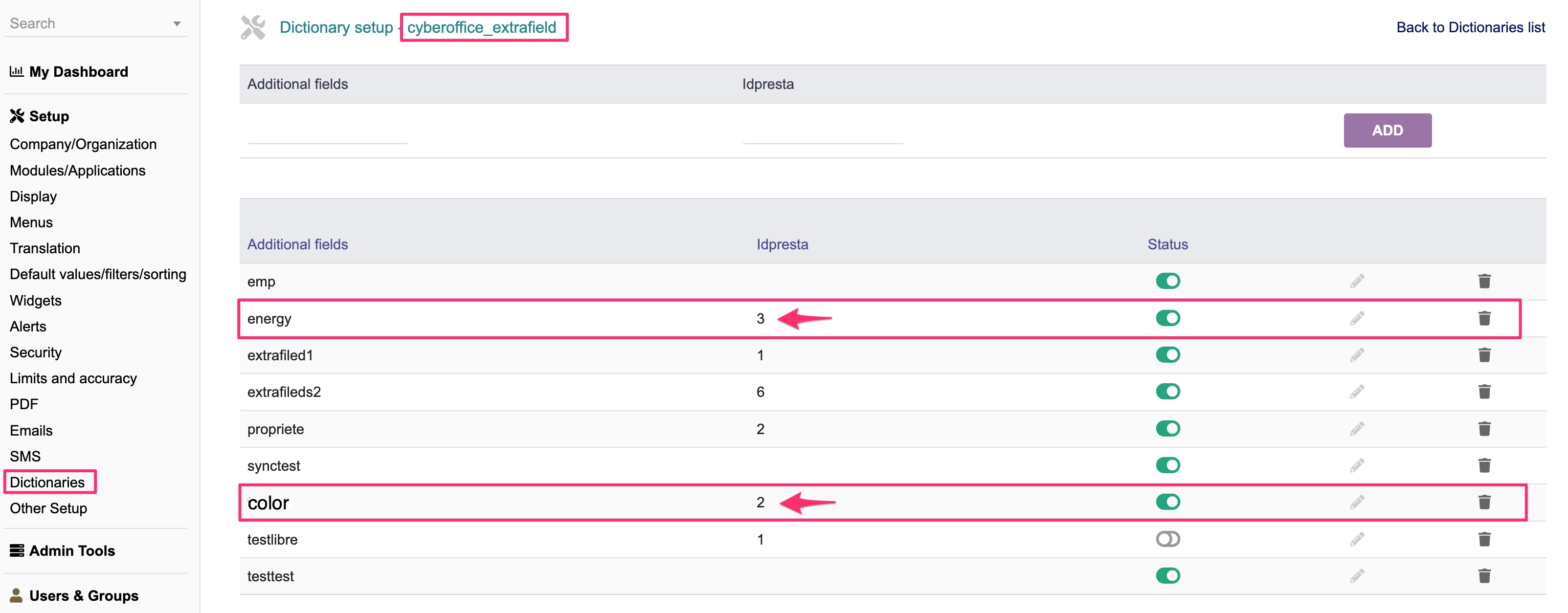This screenshot has height=613, width=1568.
Task: Delete the emp entry with trash icon
Action: coord(1484,281)
